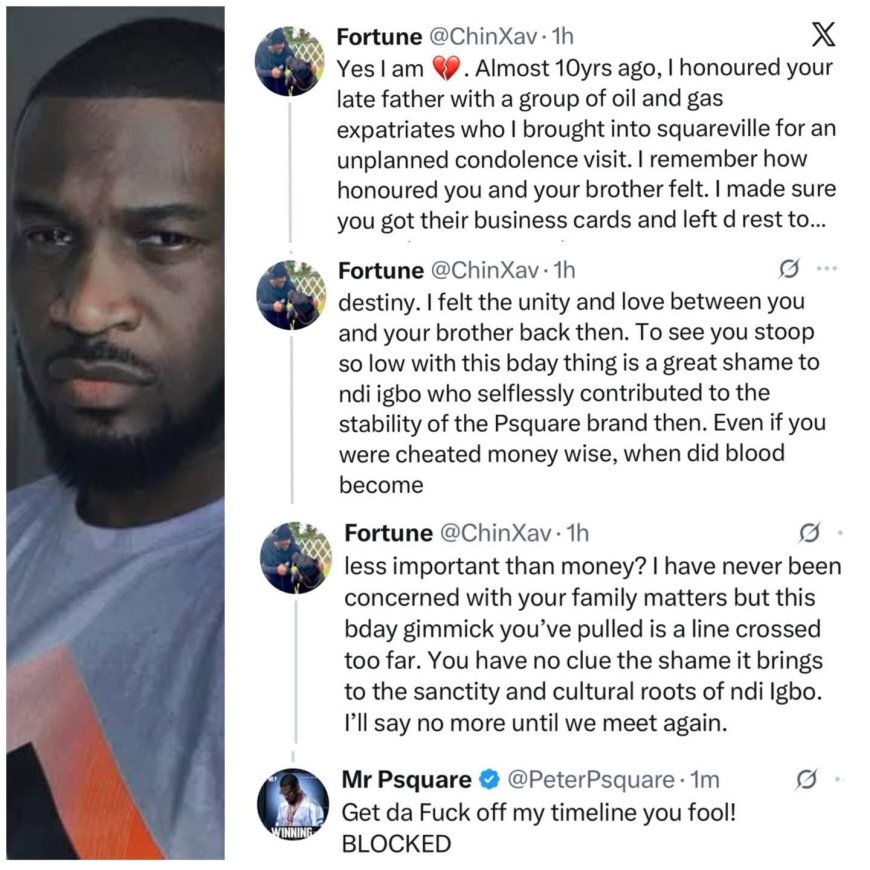The height and width of the screenshot is (870, 870).
Task: Open the @ChinXav handle link
Action: click(x=482, y=36)
